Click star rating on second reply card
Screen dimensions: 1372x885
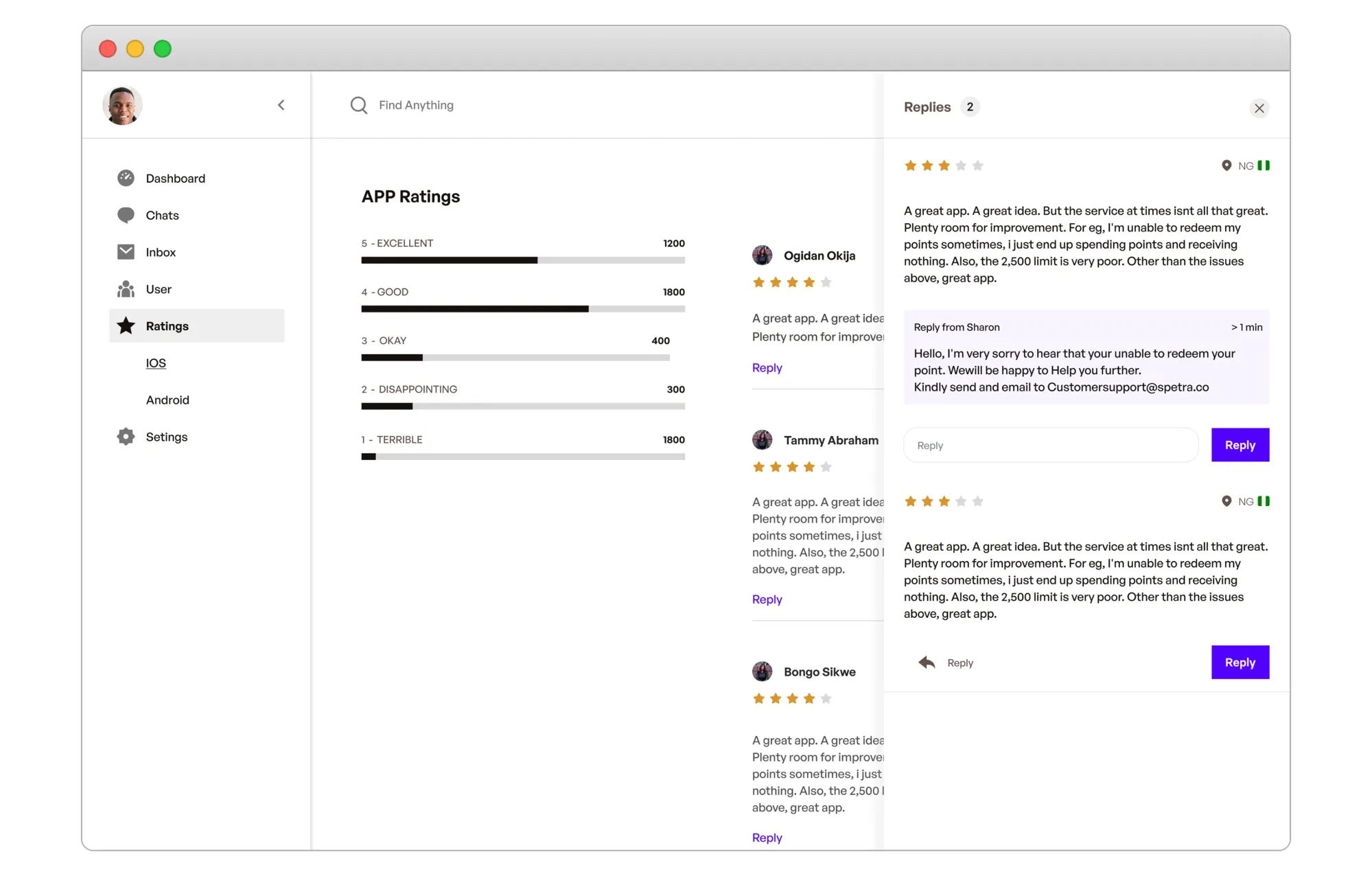[944, 501]
